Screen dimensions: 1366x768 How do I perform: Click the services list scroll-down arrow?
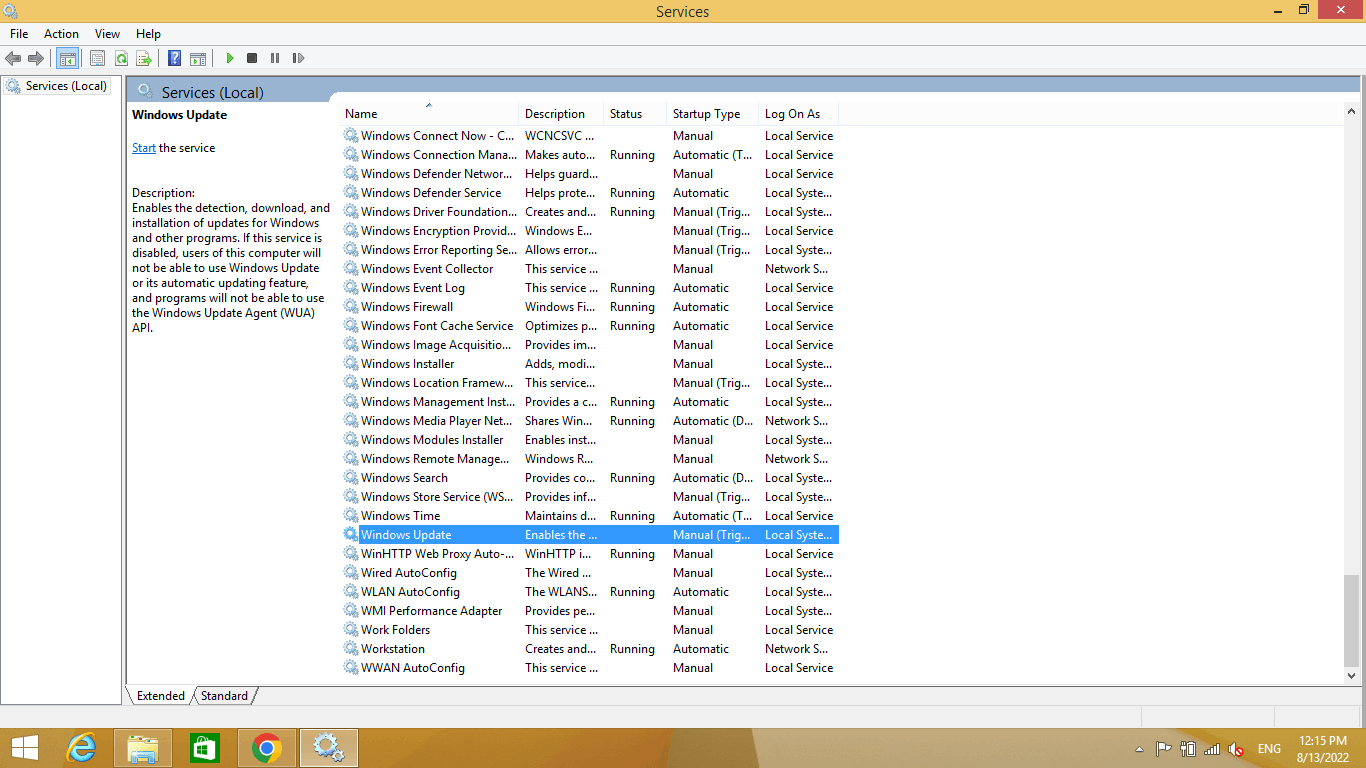pos(1352,676)
